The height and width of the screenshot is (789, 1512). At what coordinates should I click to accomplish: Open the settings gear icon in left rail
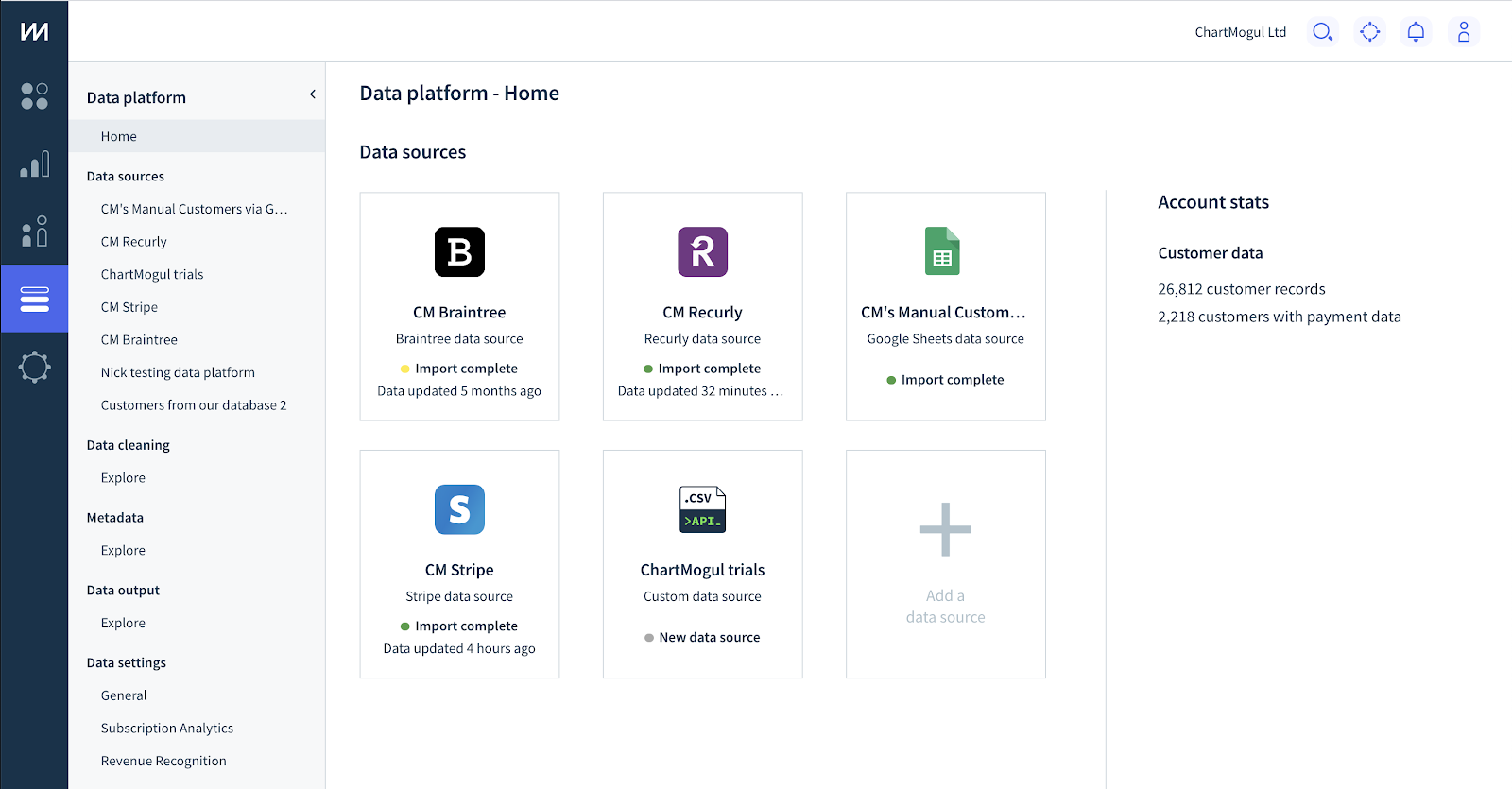click(x=34, y=367)
